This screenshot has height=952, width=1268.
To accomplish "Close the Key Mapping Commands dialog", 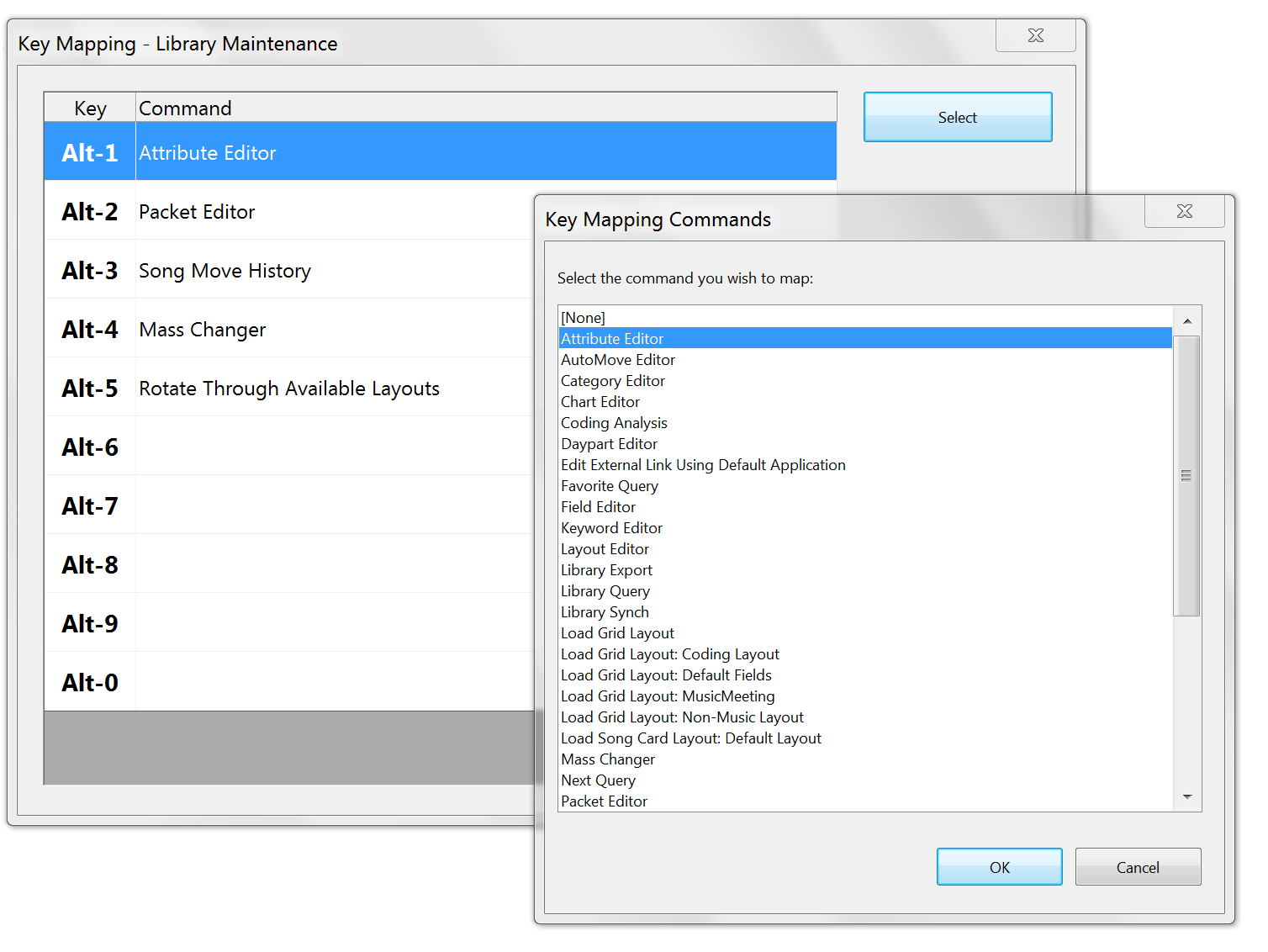I will coord(1184,211).
